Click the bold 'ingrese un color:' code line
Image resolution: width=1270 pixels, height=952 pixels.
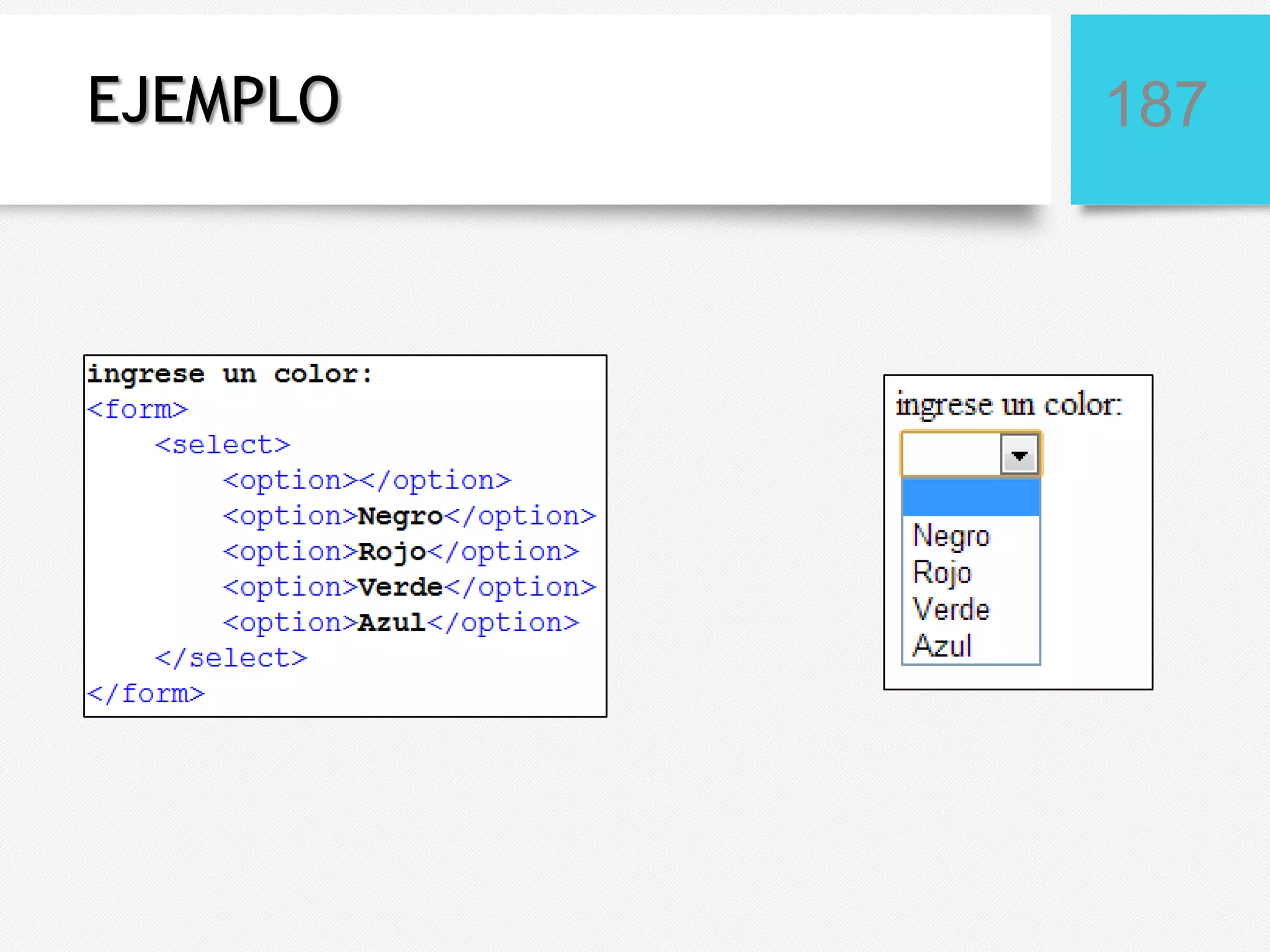coord(229,374)
